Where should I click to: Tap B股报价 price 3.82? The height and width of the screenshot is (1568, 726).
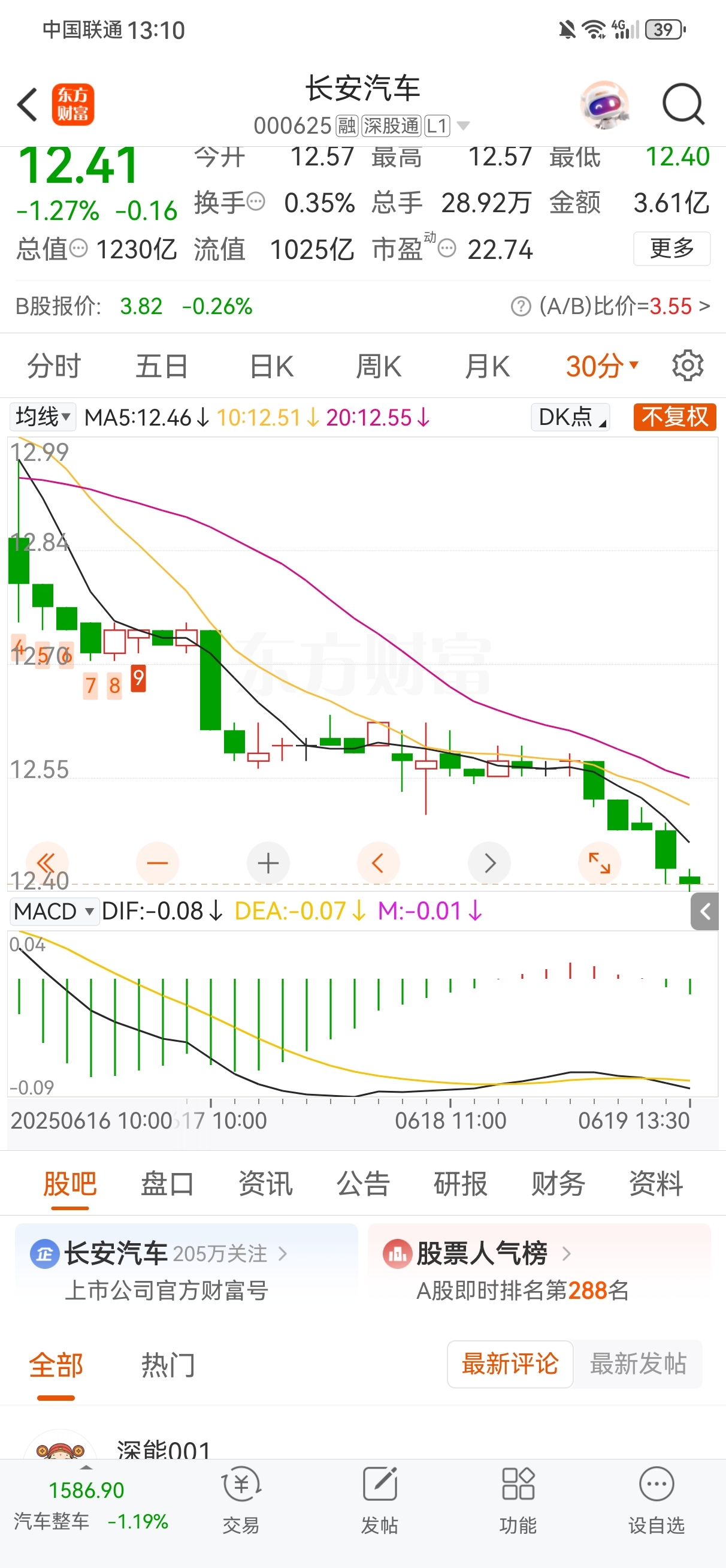(x=141, y=306)
